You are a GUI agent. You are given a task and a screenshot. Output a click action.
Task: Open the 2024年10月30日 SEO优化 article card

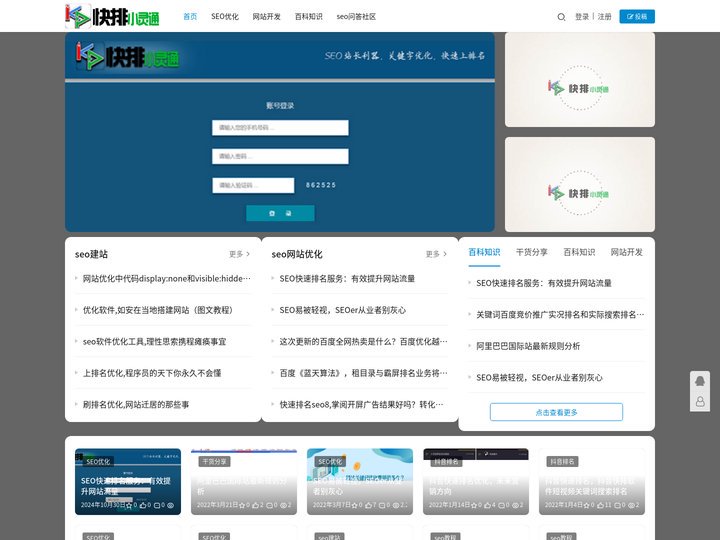128,481
